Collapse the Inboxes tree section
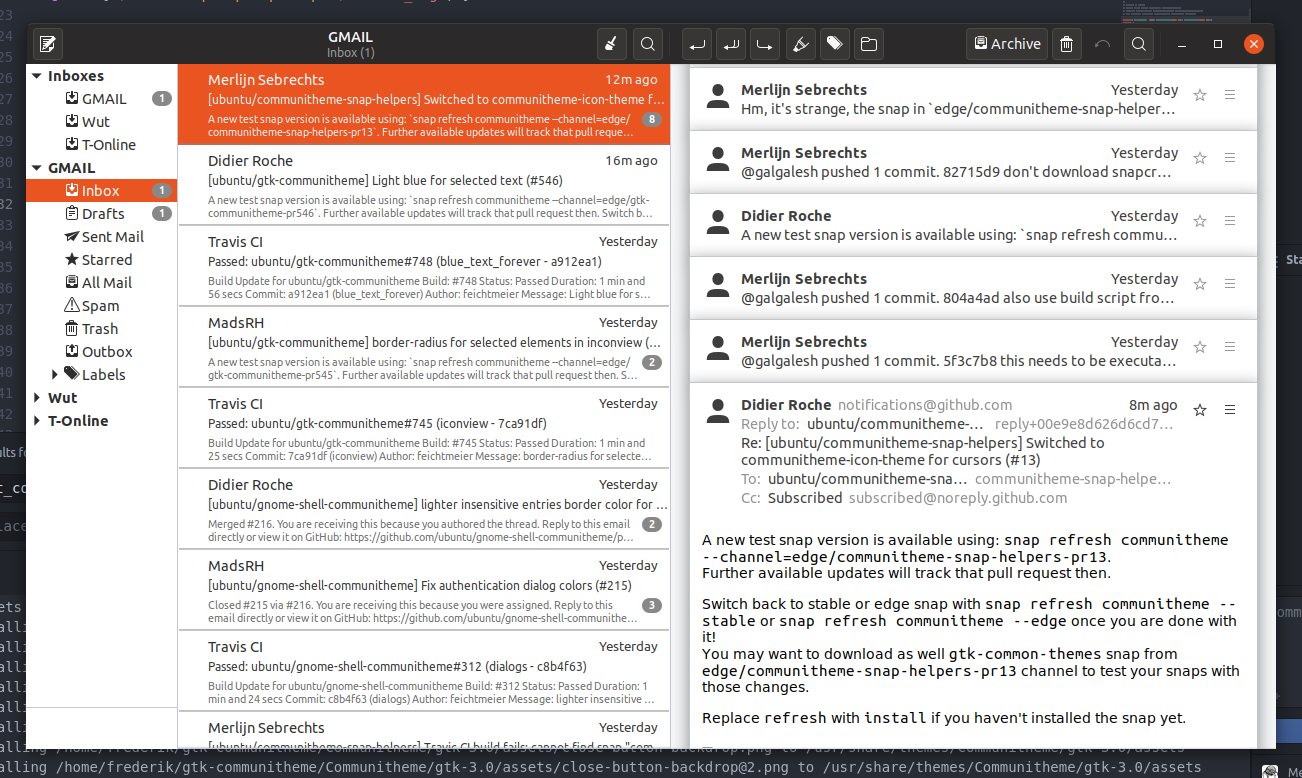Image resolution: width=1302 pixels, height=778 pixels. (37, 76)
